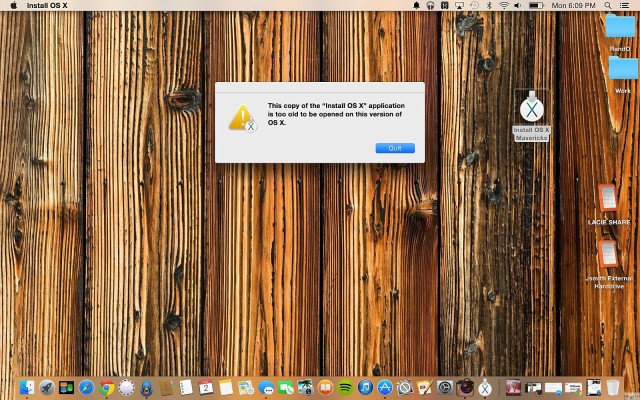Launch Safari from the dock
This screenshot has width=640, height=400.
[87, 387]
